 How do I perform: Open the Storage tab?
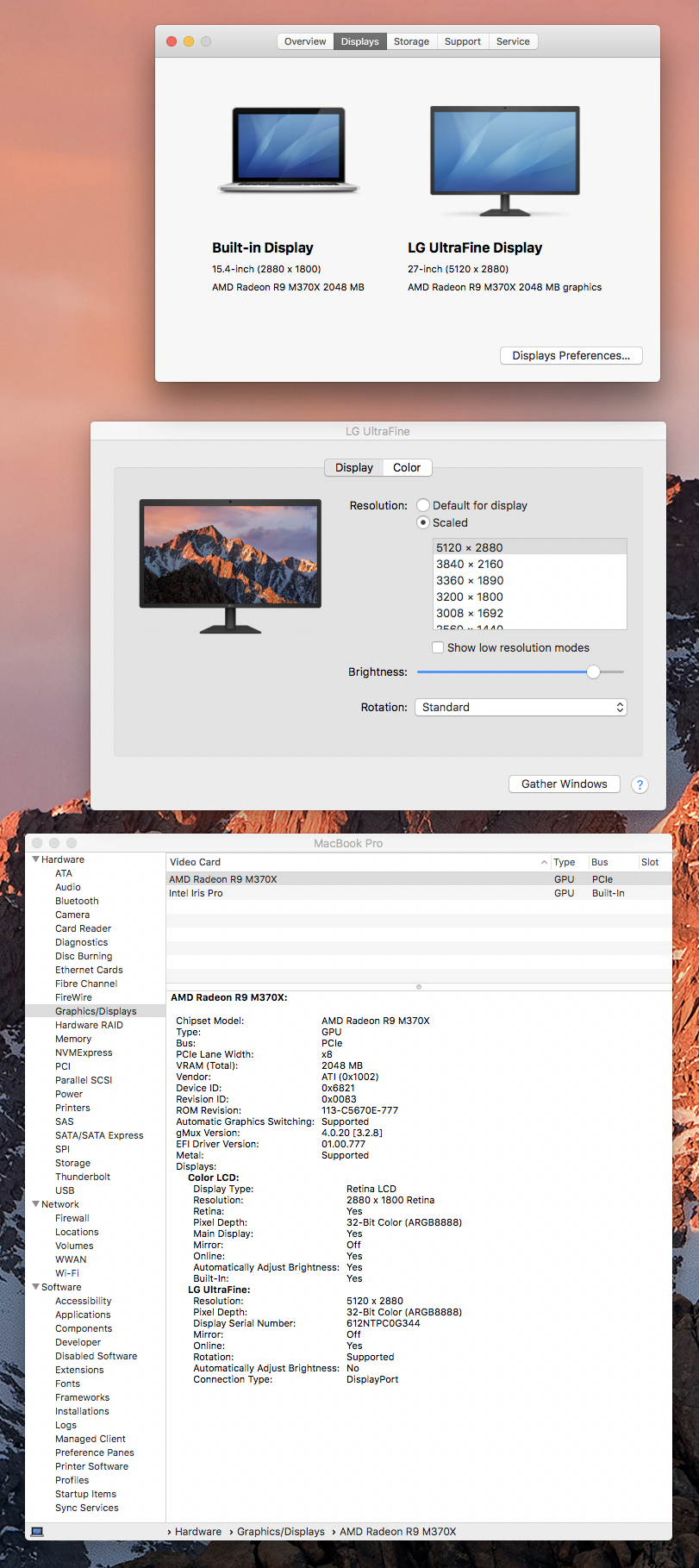click(x=411, y=41)
